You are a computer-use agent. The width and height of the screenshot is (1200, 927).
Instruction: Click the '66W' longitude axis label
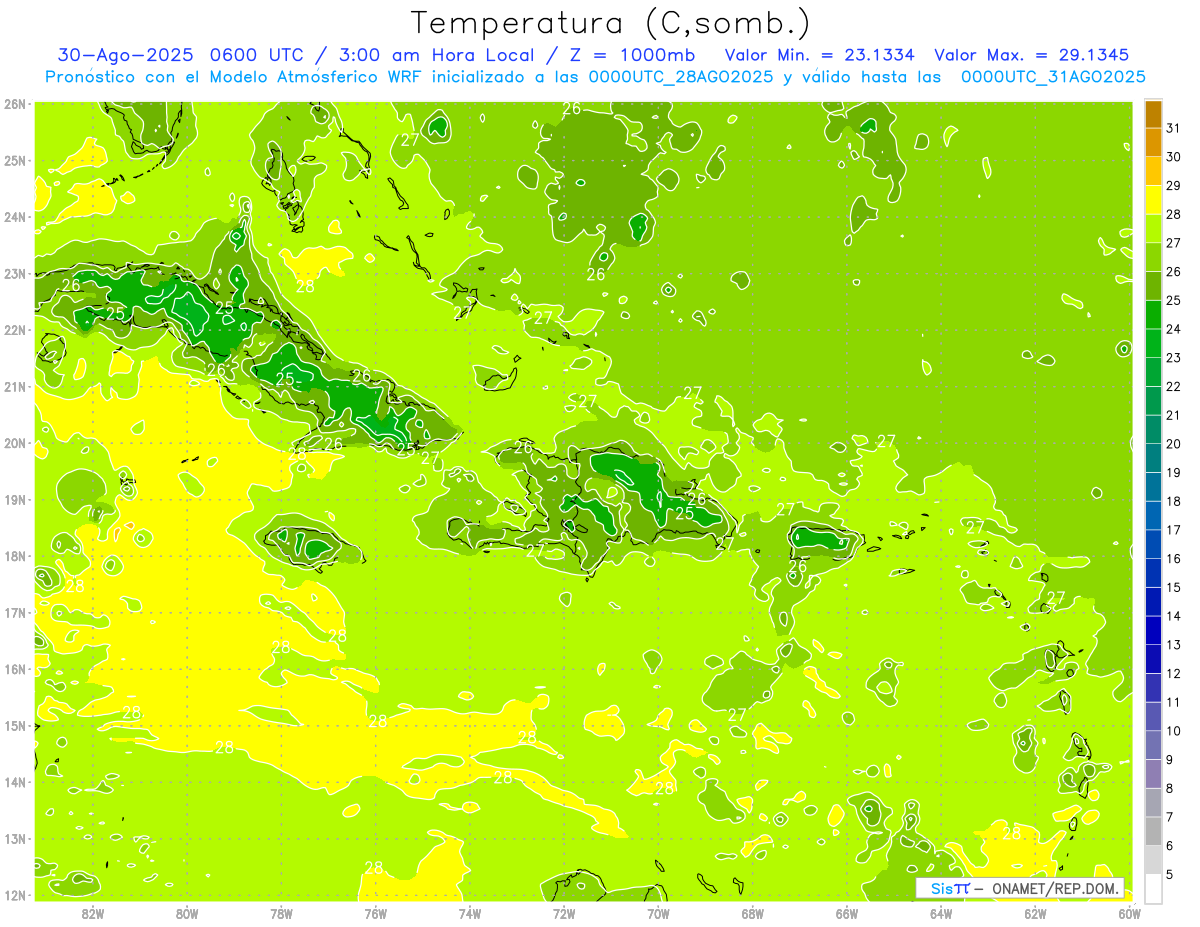pos(847,913)
